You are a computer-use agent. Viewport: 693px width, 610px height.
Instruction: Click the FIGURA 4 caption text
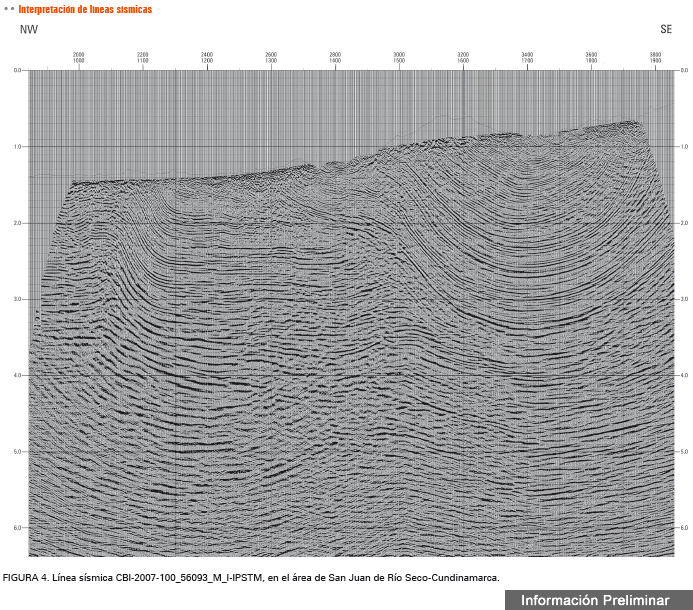coord(250,578)
